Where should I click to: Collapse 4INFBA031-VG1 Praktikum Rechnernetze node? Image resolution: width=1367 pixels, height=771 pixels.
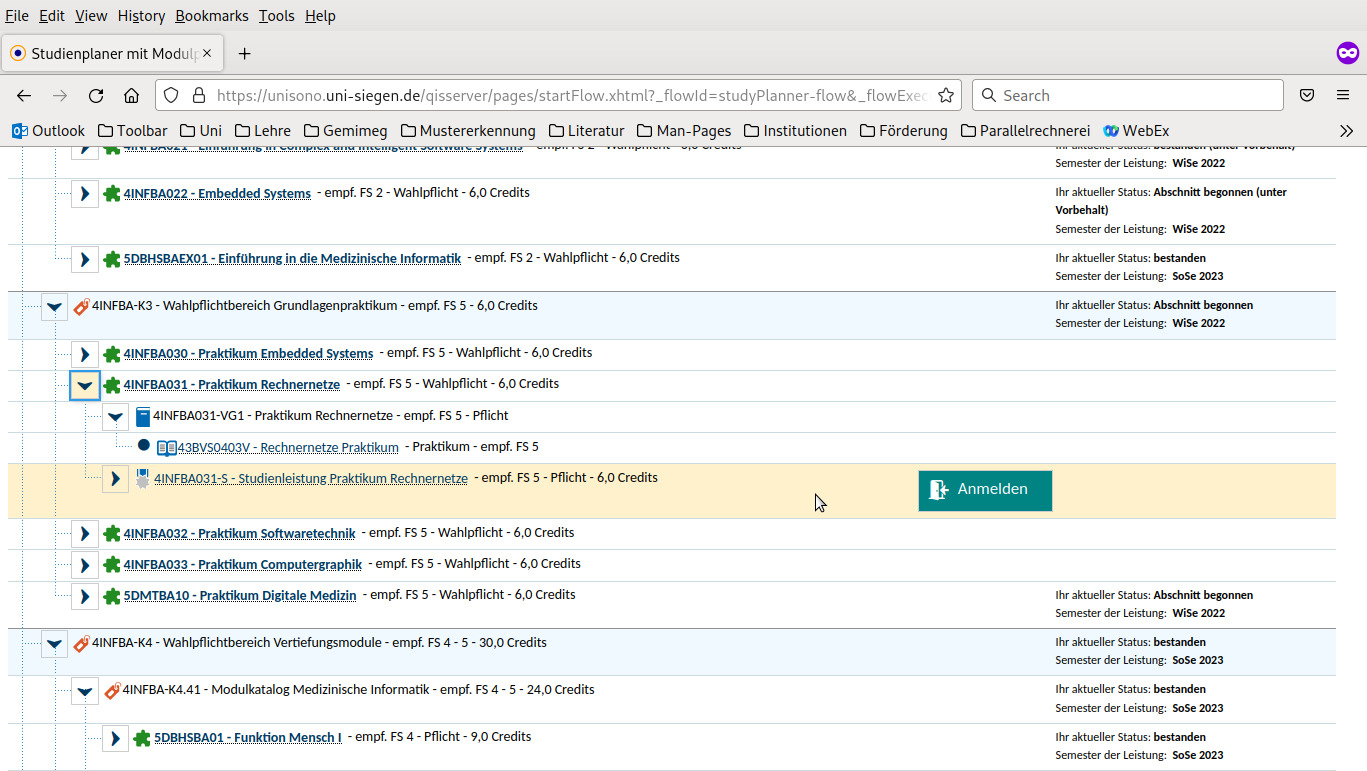(x=115, y=416)
